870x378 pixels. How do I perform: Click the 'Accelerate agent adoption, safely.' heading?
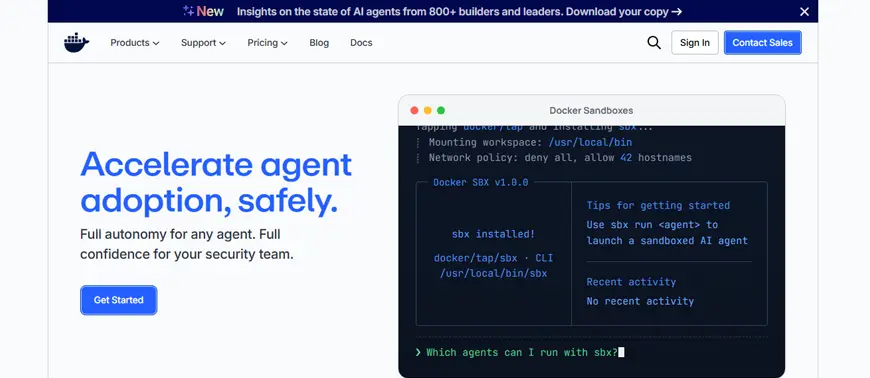216,183
